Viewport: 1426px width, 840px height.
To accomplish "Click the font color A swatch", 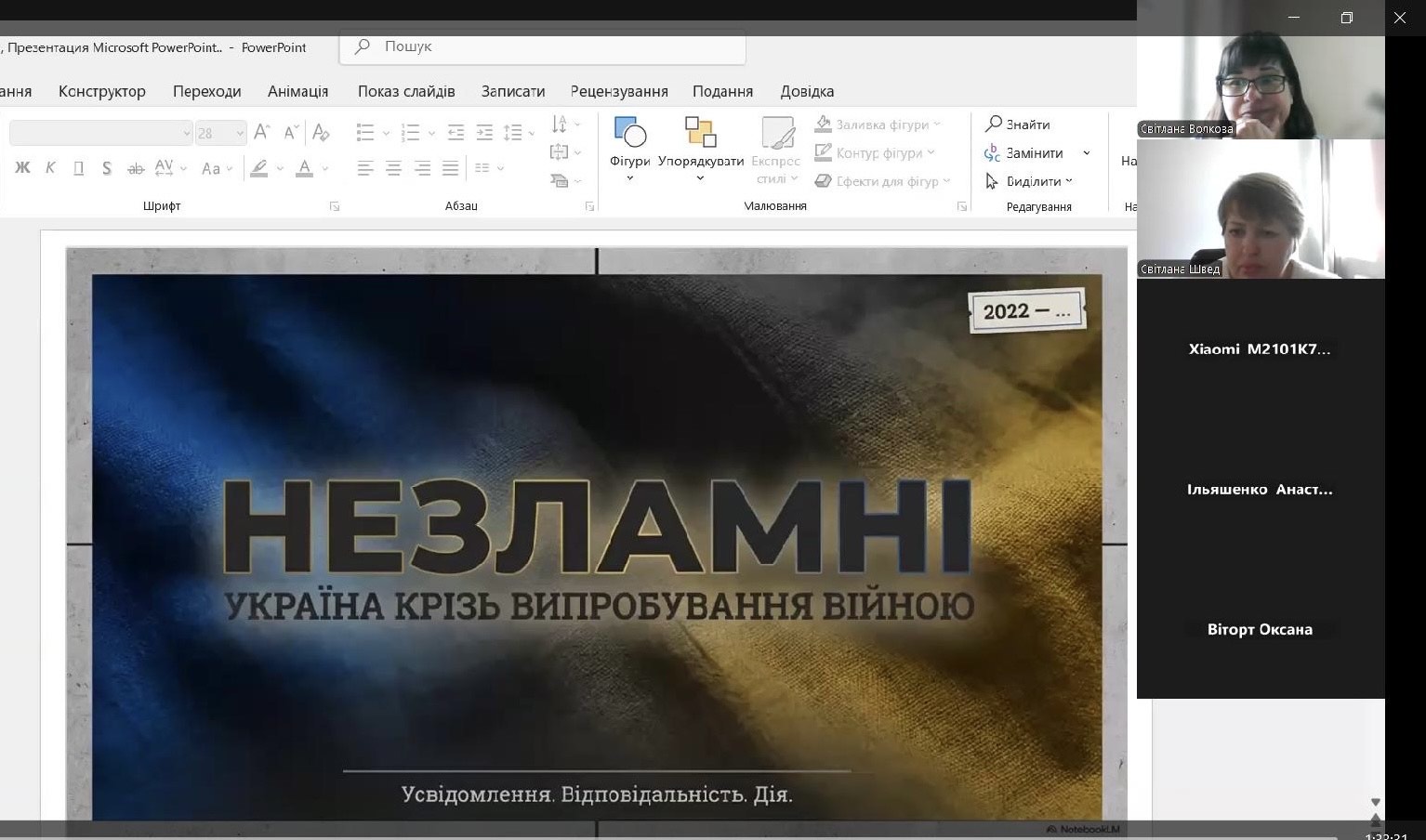I will [x=304, y=168].
